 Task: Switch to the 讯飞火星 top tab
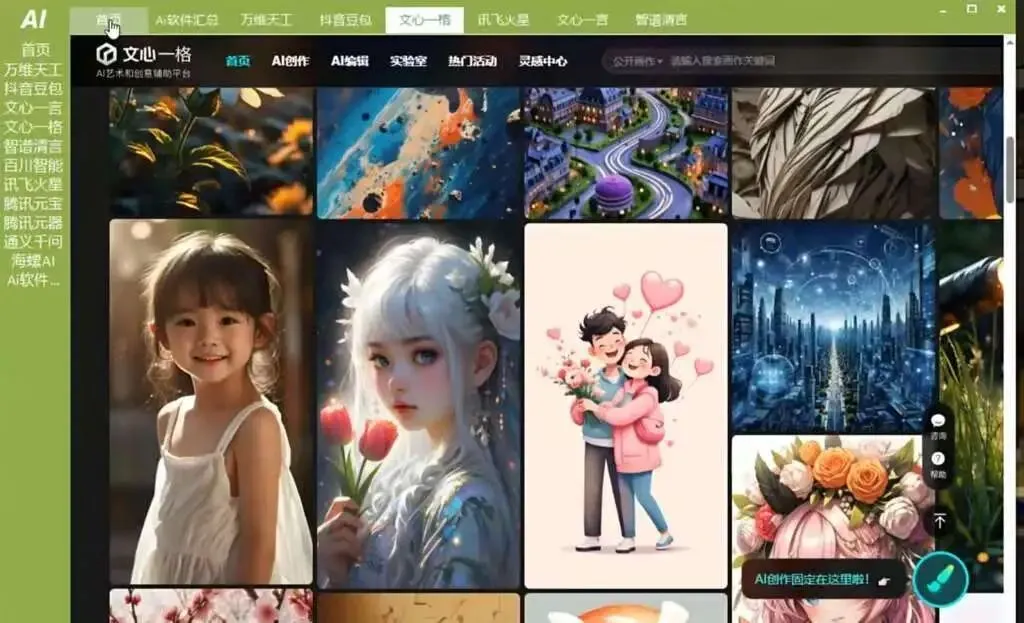click(504, 20)
